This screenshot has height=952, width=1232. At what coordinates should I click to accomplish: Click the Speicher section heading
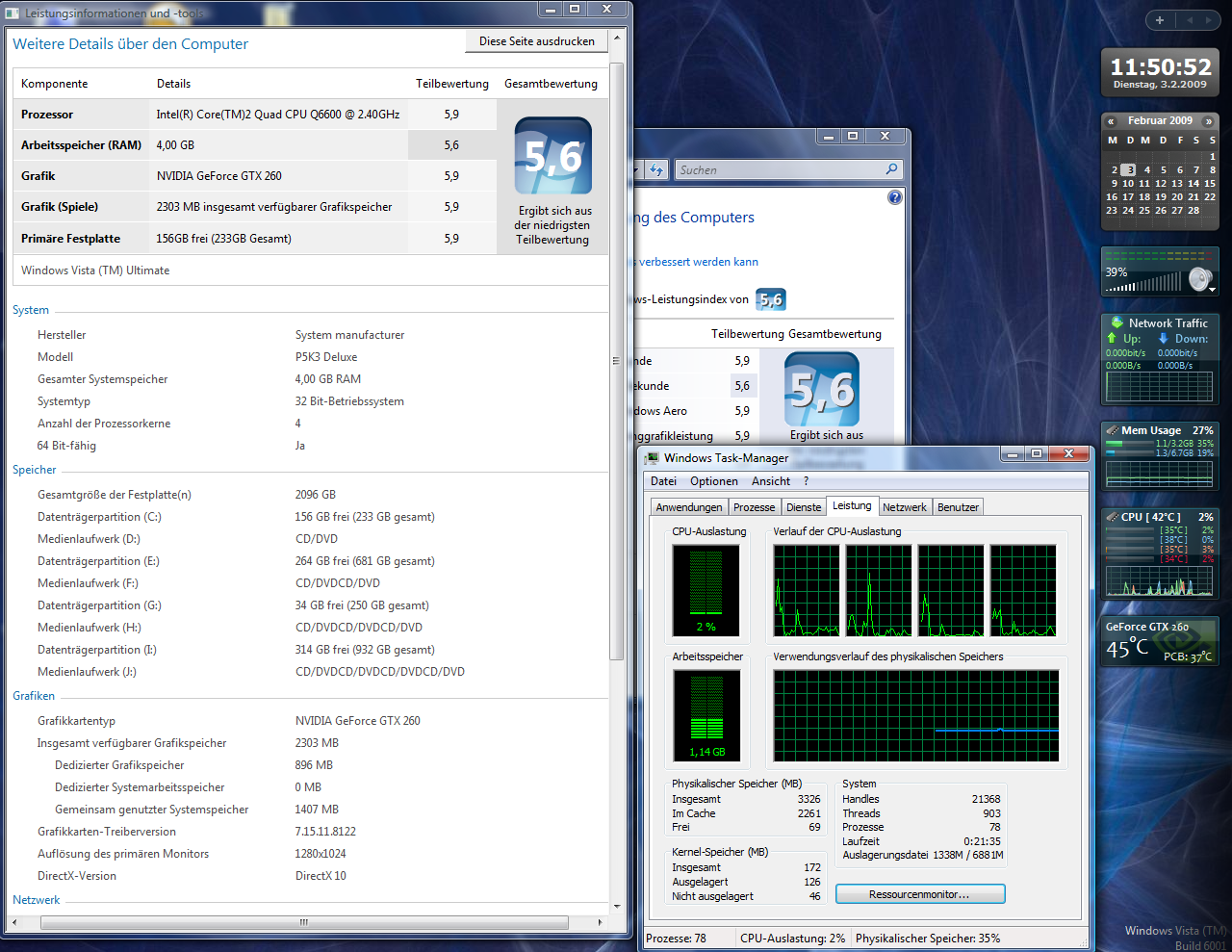pyautogui.click(x=35, y=470)
